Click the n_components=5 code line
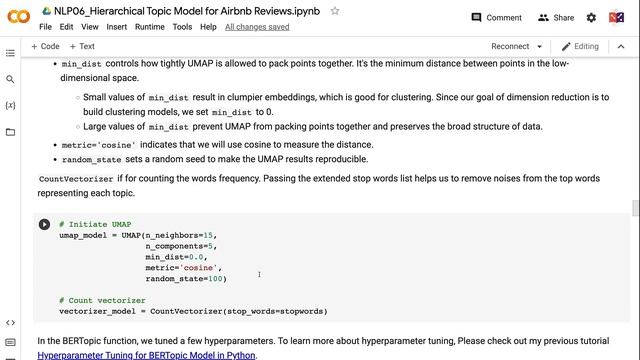The width and height of the screenshot is (640, 360). [x=181, y=246]
